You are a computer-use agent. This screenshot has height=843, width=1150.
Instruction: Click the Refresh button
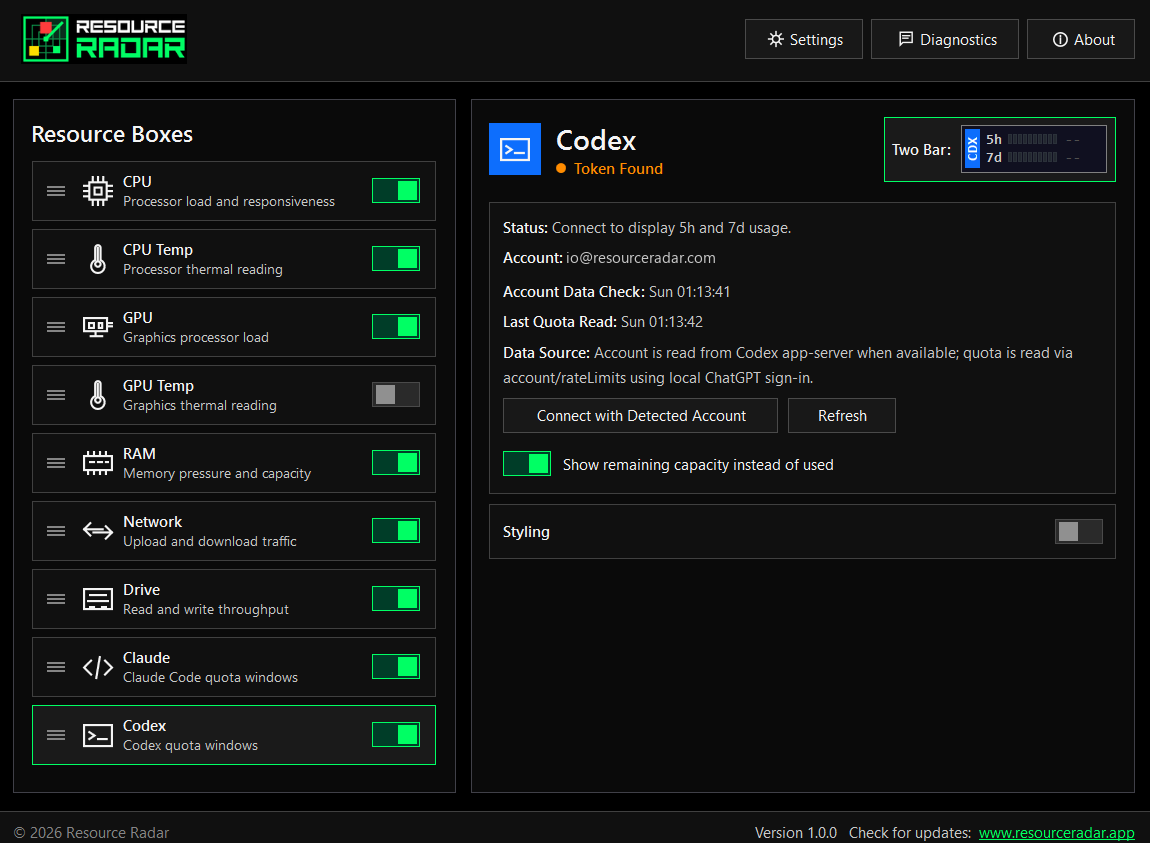(842, 416)
